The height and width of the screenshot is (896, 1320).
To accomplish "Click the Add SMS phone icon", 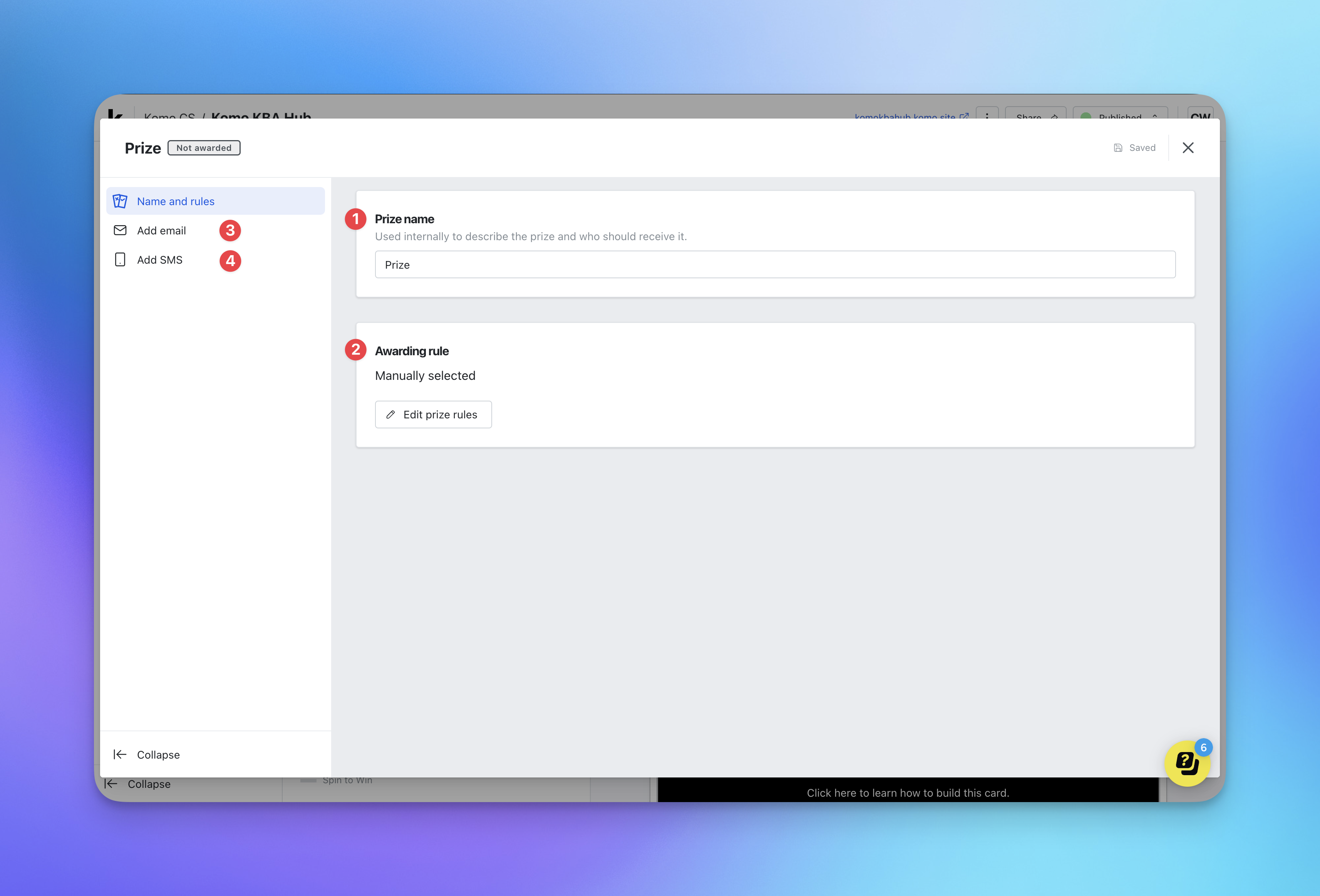I will 120,259.
